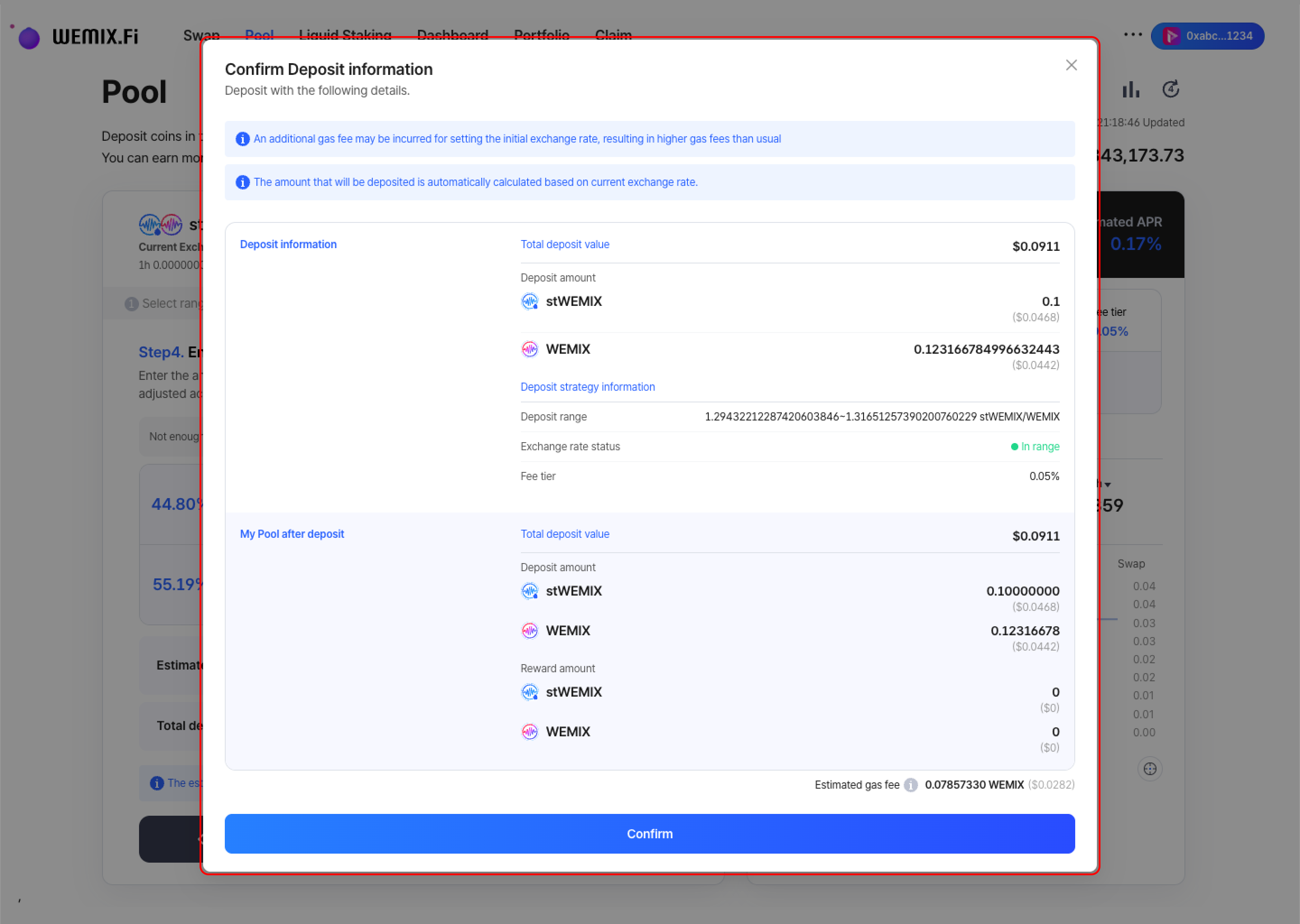Open the three-dots more menu

[1133, 35]
